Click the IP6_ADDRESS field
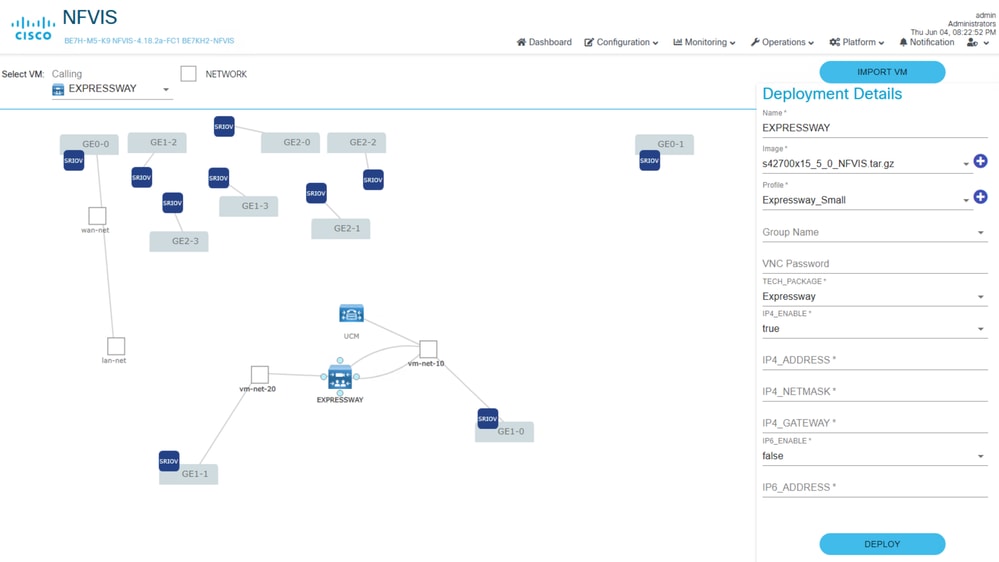Viewport: 999px width, 562px height. click(875, 487)
